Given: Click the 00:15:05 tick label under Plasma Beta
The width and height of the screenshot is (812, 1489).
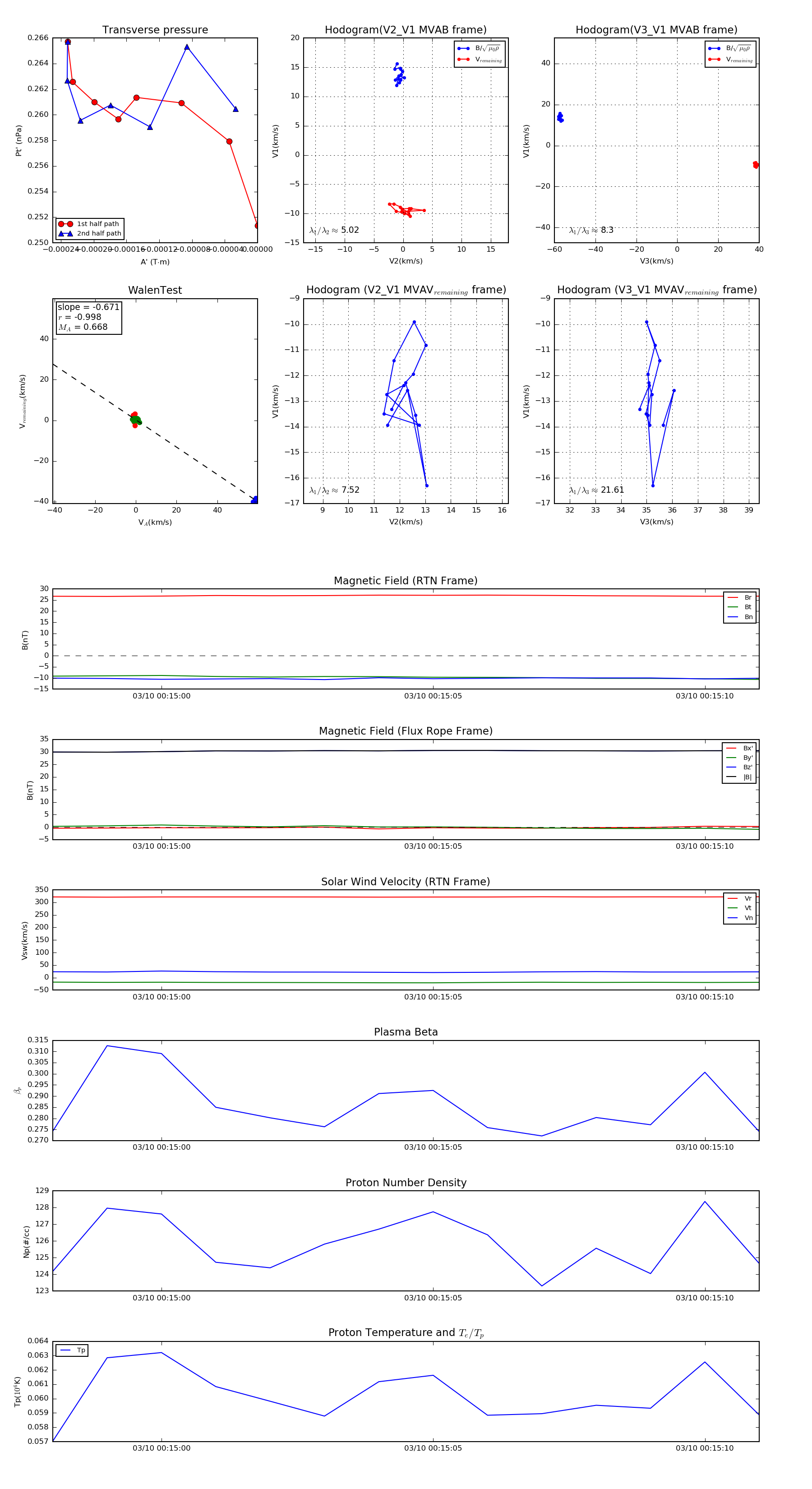Looking at the screenshot, I should [x=433, y=1147].
